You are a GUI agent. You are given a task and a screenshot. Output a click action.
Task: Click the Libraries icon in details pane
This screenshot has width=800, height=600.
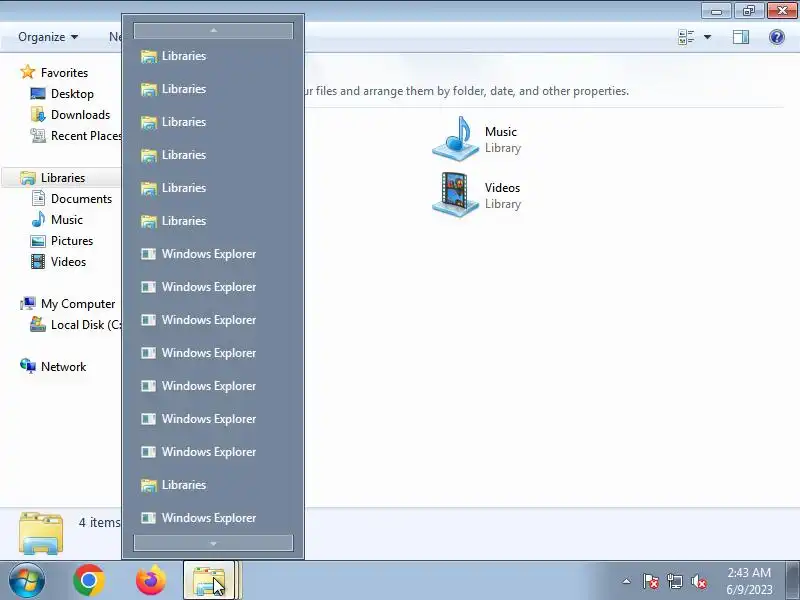coord(41,534)
